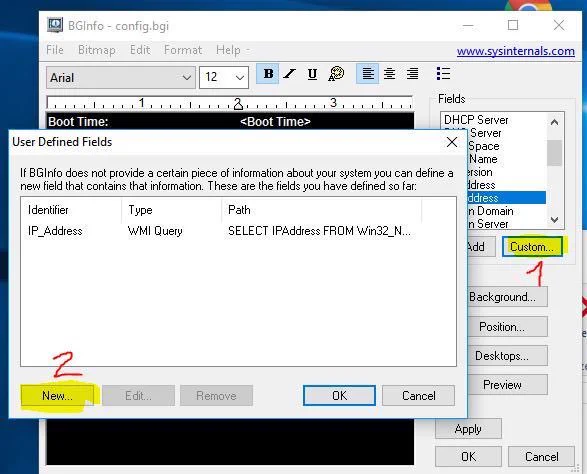Toggle bullet list icon
Viewport: 587px width, 474px height.
(x=443, y=74)
